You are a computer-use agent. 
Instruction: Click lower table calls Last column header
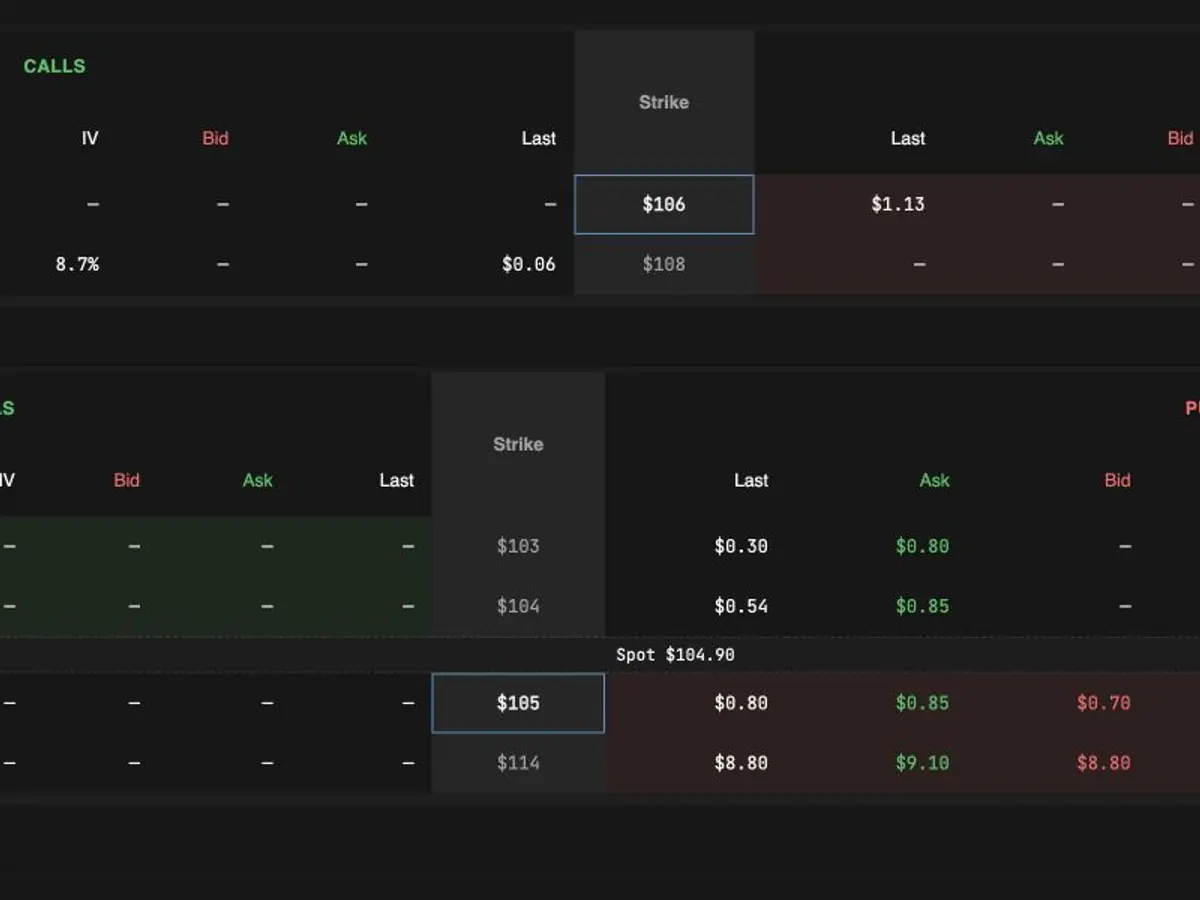pyautogui.click(x=397, y=480)
